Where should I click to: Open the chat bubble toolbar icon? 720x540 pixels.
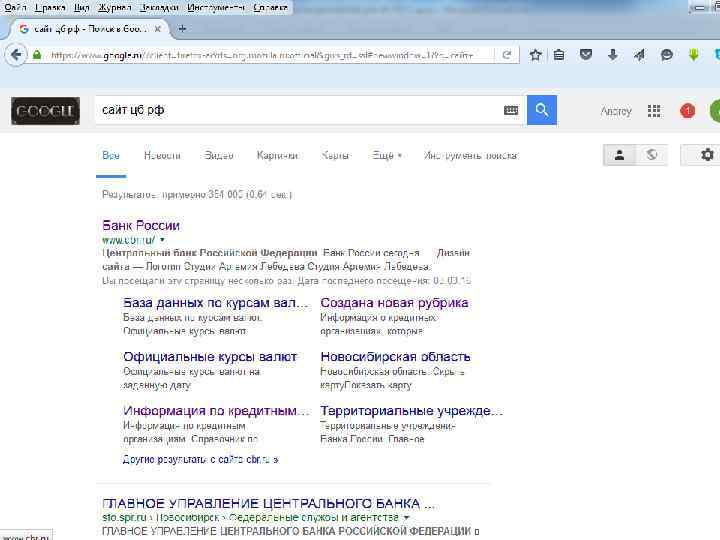[666, 56]
